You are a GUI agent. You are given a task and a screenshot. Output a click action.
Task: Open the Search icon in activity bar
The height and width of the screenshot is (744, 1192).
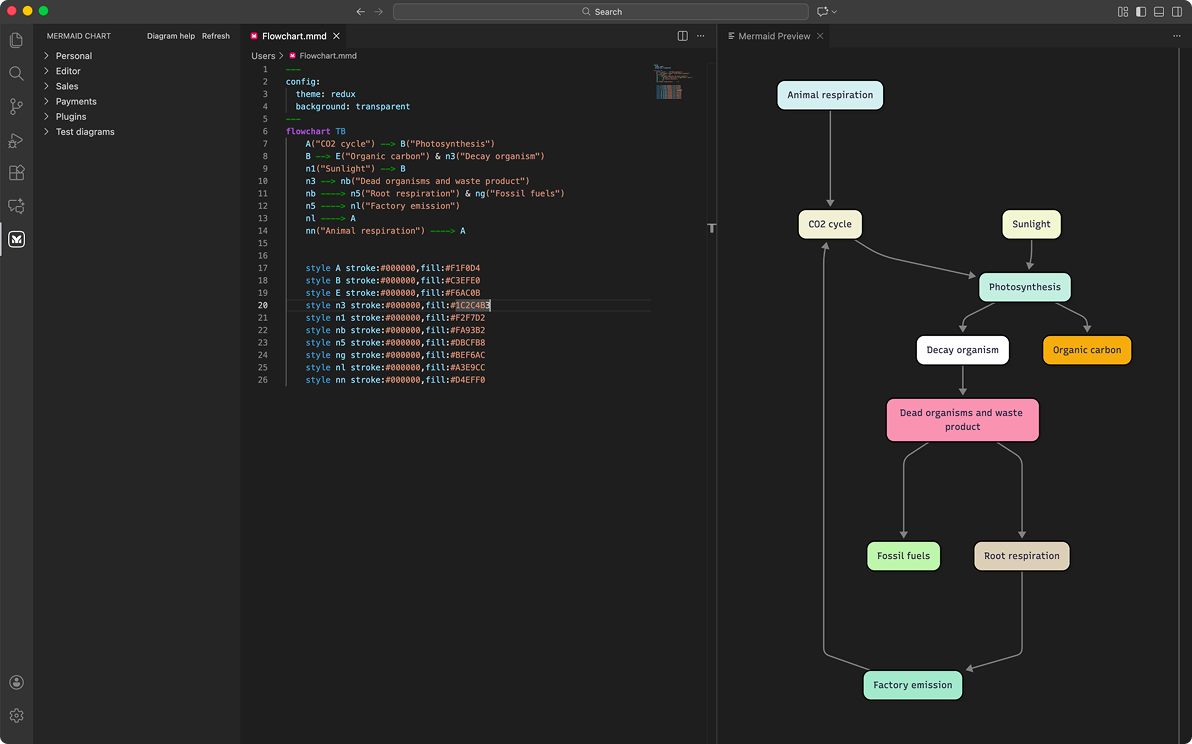point(16,73)
